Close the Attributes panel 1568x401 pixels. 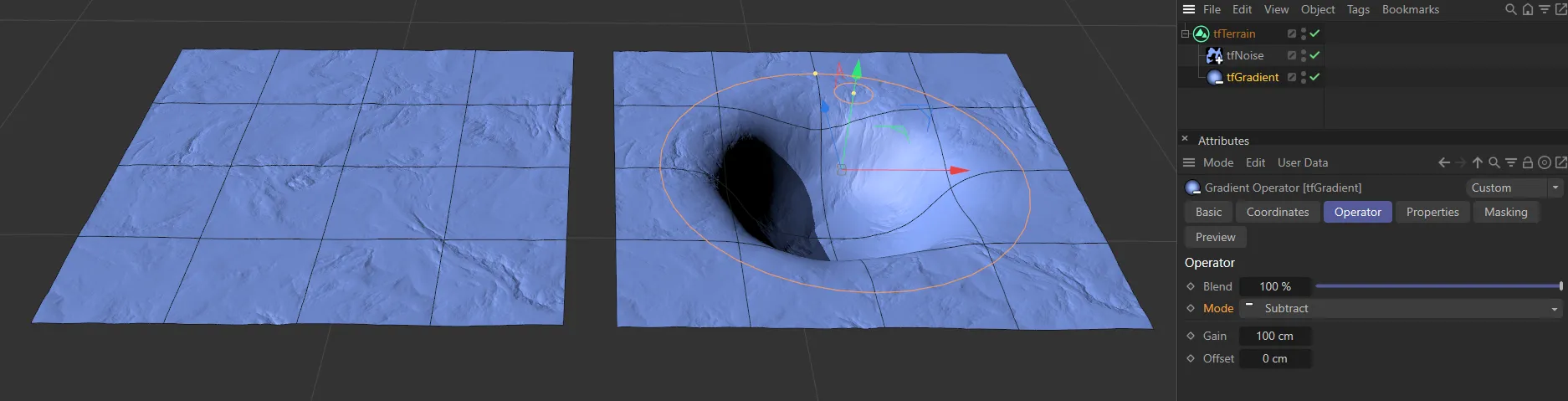click(1185, 139)
